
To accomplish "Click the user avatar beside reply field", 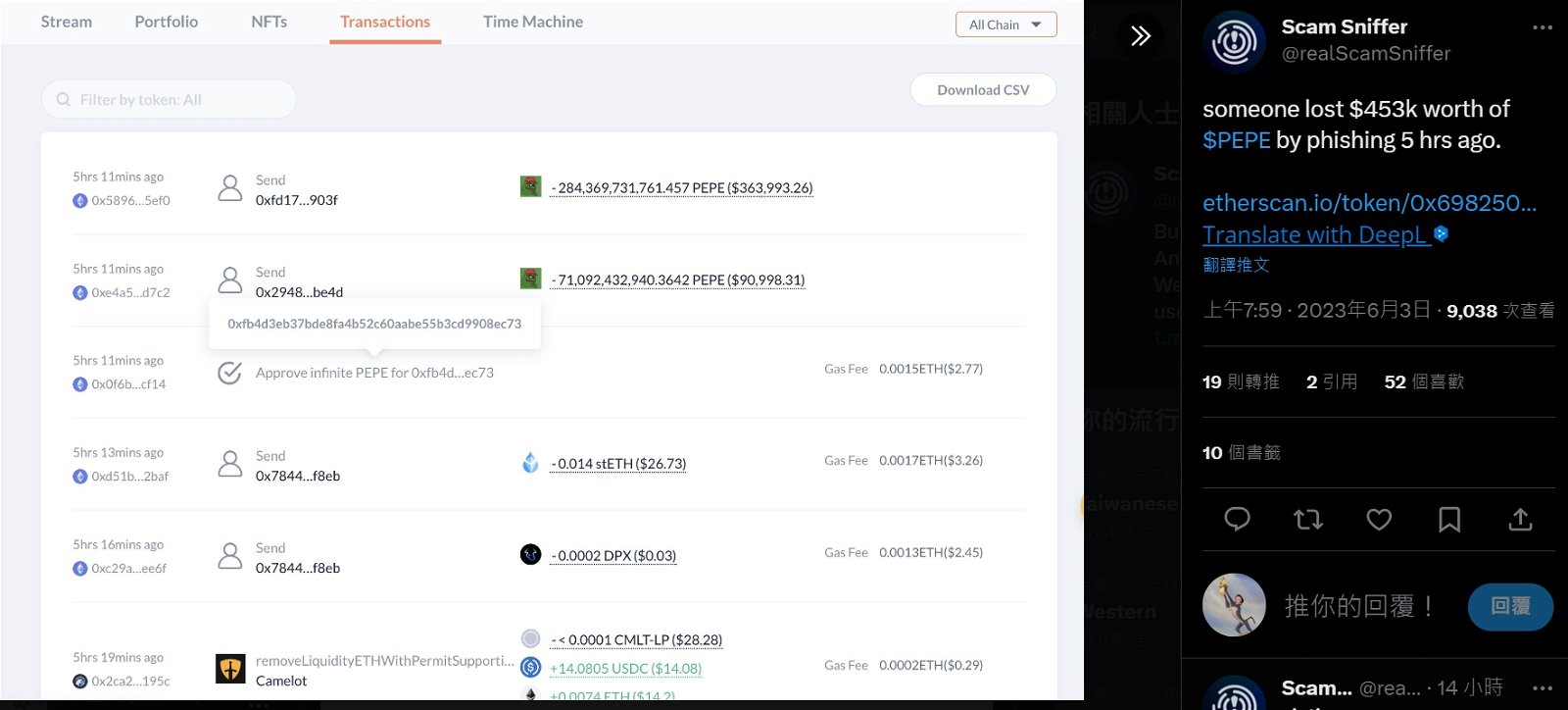I will point(1235,605).
